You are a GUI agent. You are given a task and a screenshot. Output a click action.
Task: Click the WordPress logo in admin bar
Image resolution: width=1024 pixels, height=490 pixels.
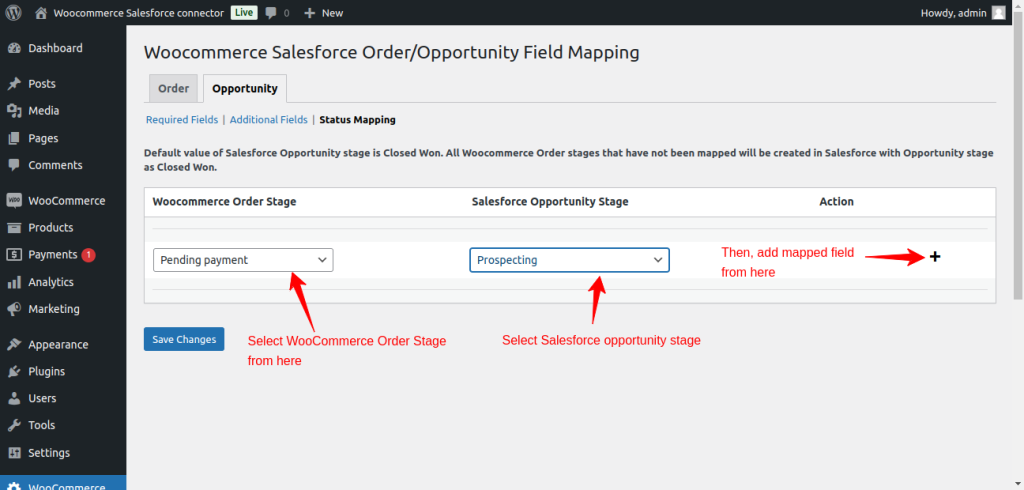pos(13,13)
